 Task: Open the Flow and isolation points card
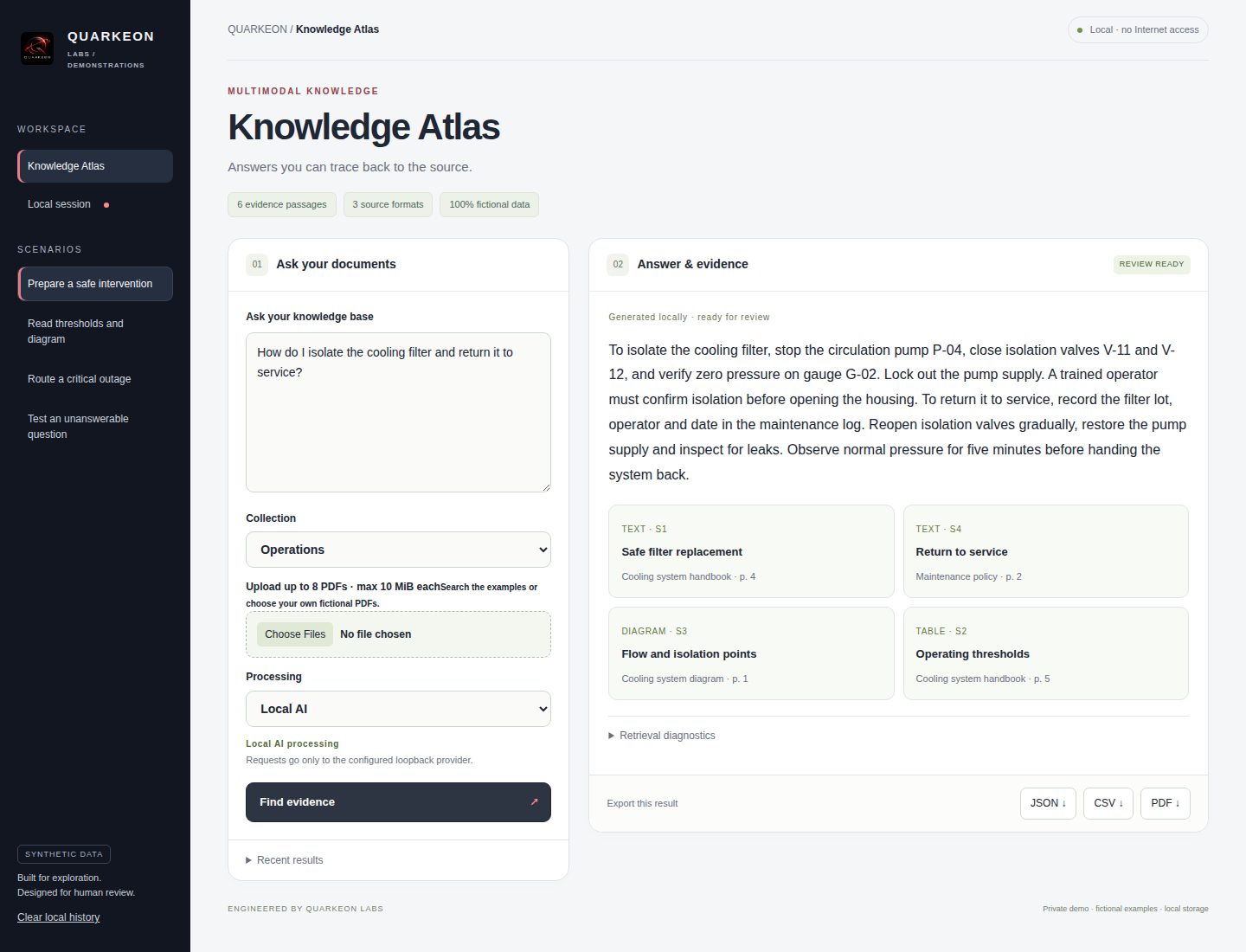(751, 653)
